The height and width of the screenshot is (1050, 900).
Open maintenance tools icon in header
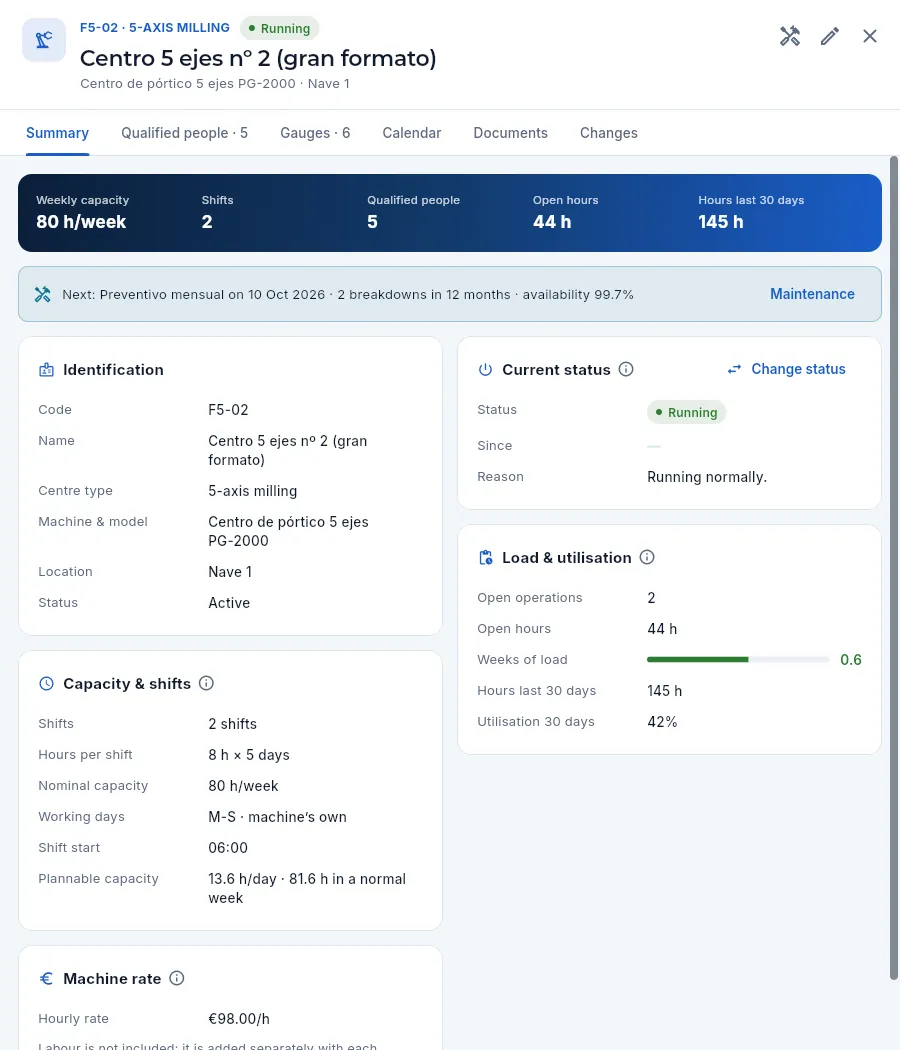(x=790, y=36)
